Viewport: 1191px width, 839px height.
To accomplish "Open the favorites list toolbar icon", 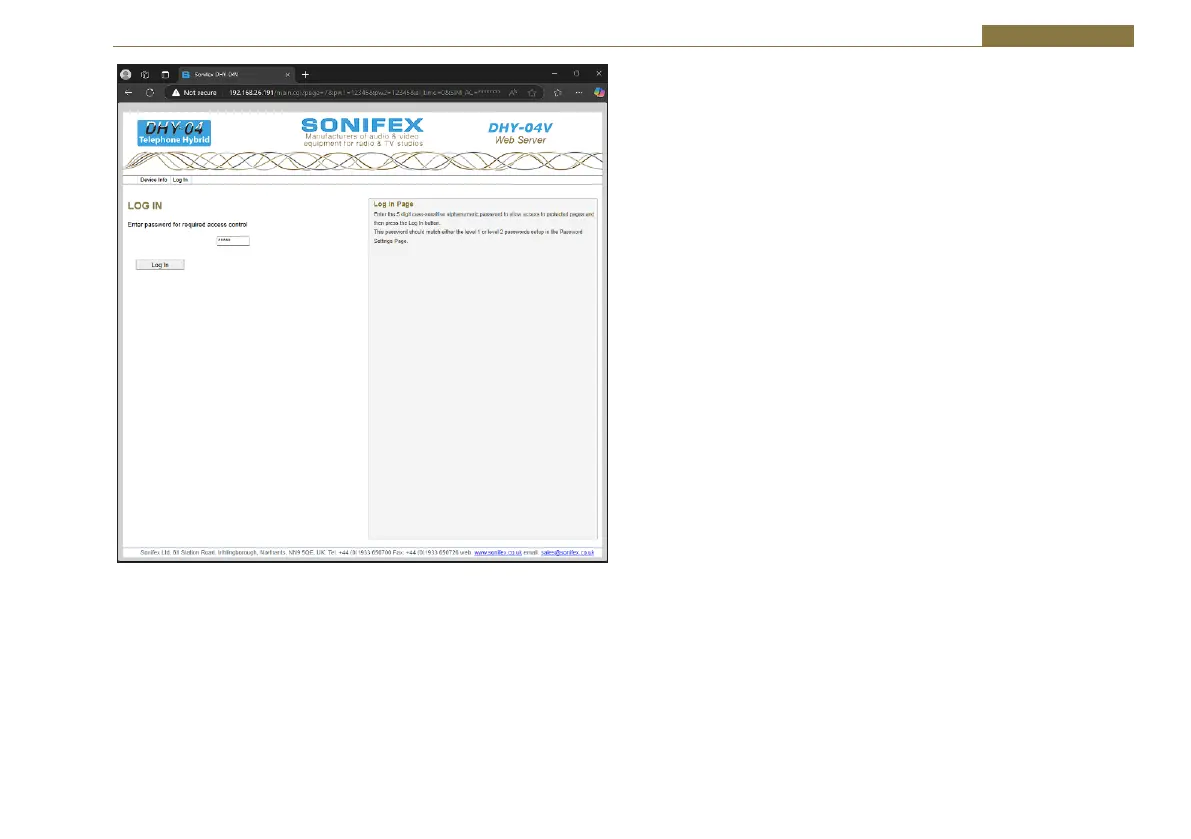I will click(558, 92).
